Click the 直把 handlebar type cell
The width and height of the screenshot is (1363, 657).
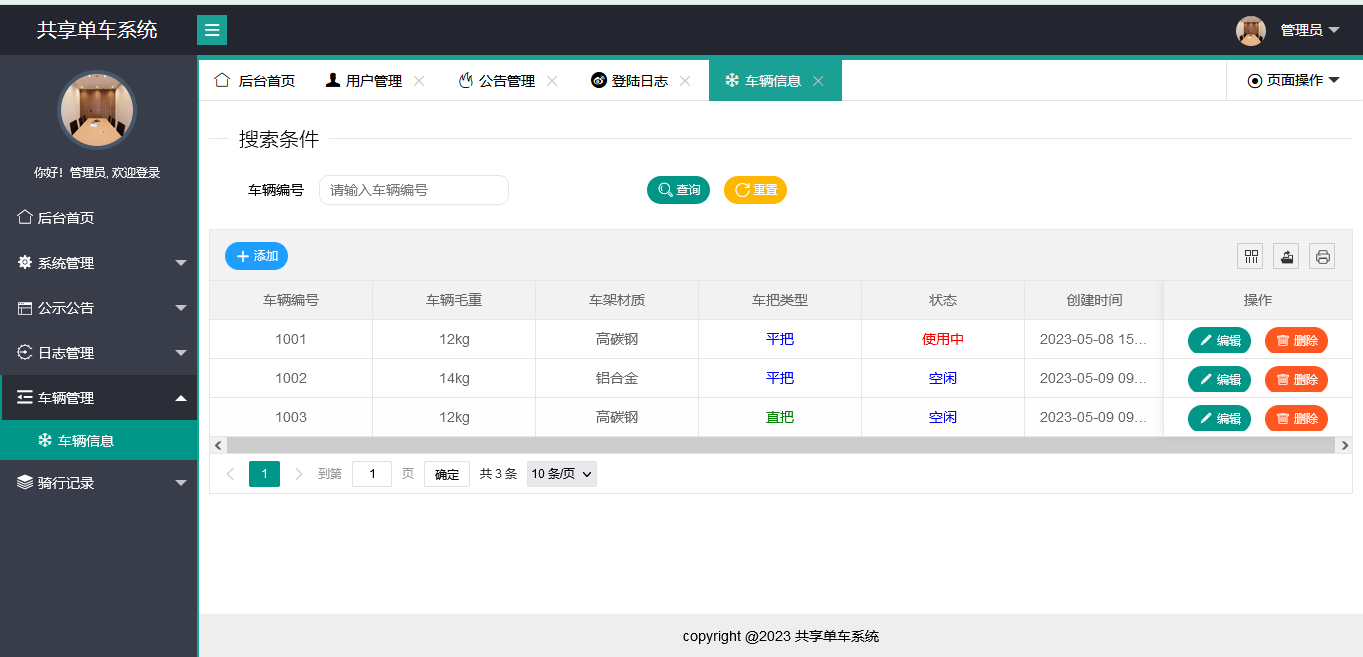point(780,417)
